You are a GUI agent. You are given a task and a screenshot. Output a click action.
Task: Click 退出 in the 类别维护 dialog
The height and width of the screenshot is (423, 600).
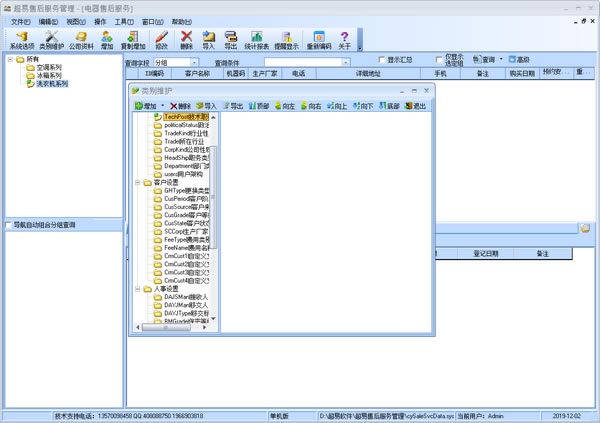(x=415, y=106)
